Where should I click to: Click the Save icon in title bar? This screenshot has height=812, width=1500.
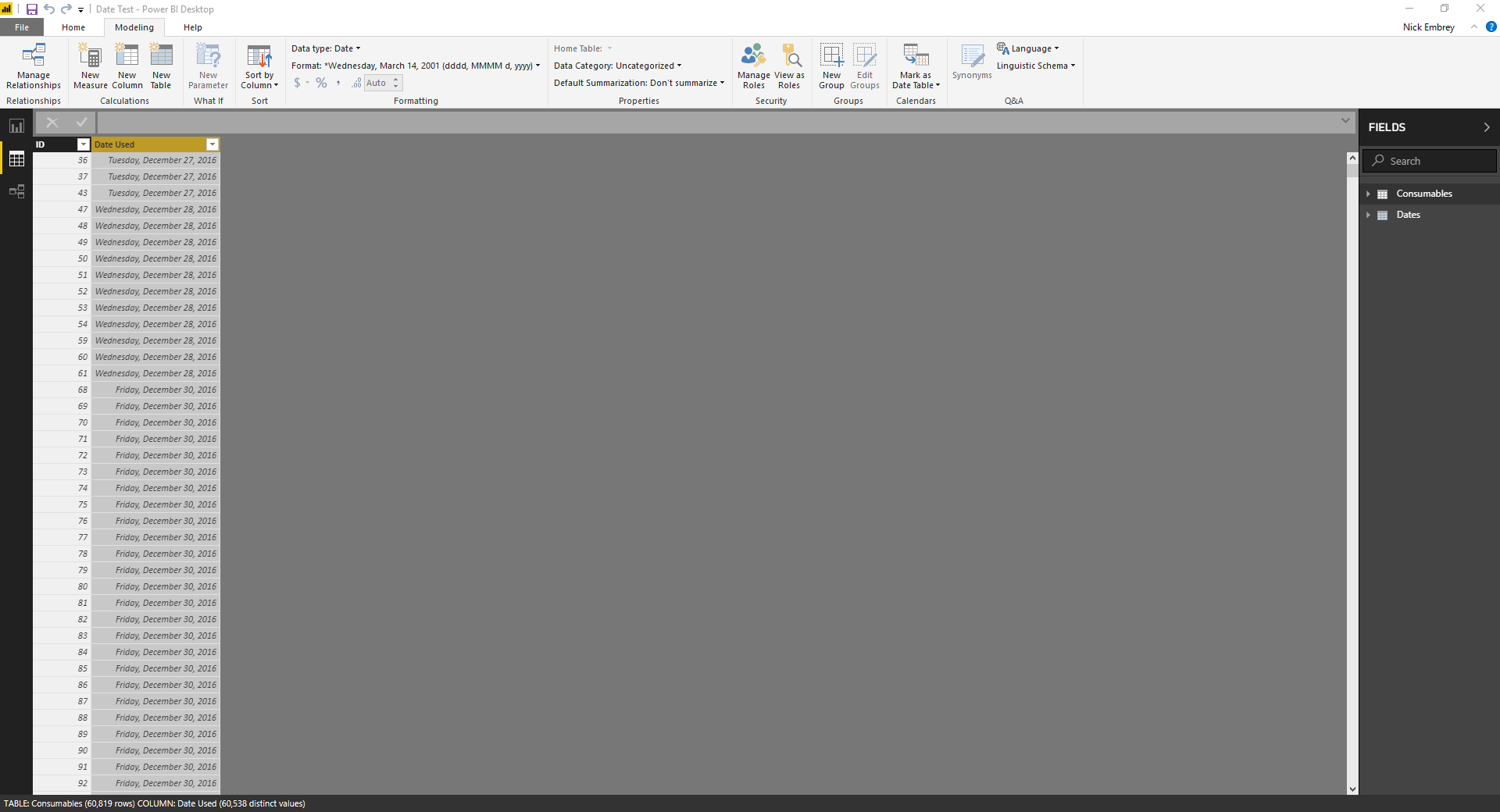coord(32,9)
